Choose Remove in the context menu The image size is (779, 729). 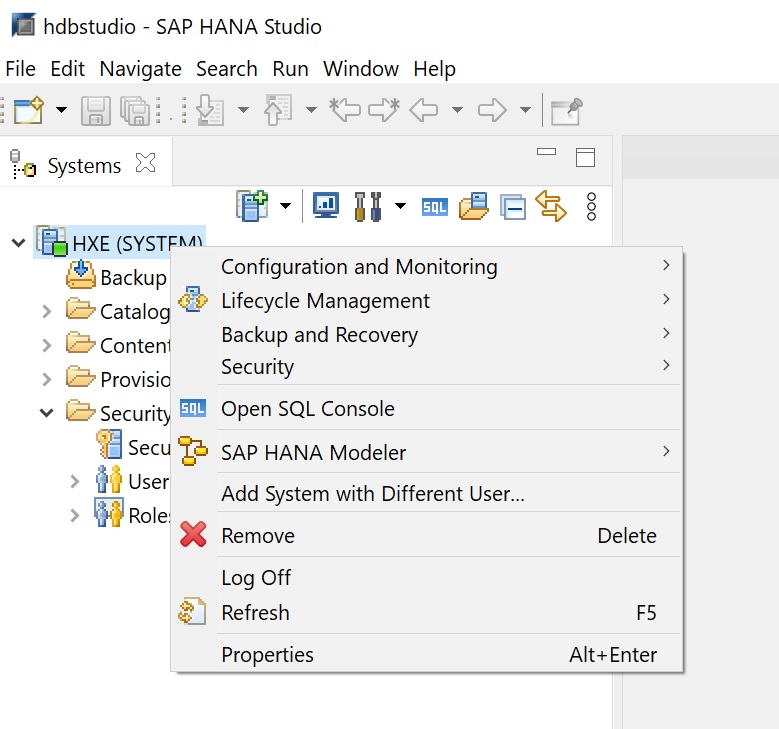(x=258, y=536)
